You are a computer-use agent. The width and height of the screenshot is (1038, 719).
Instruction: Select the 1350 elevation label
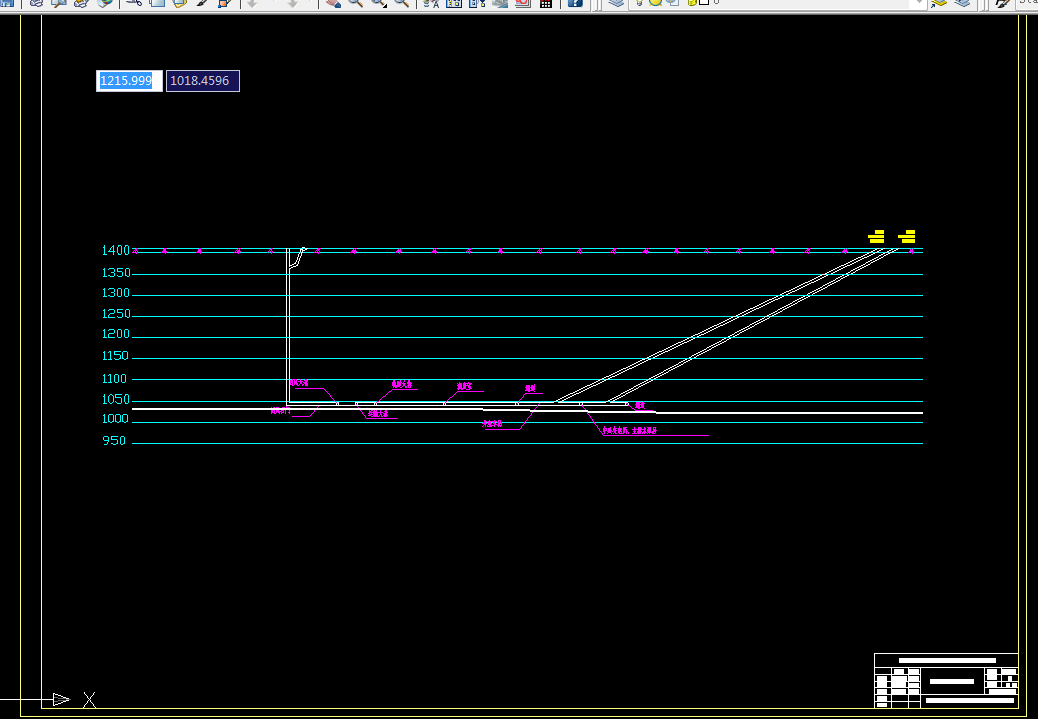(x=117, y=273)
